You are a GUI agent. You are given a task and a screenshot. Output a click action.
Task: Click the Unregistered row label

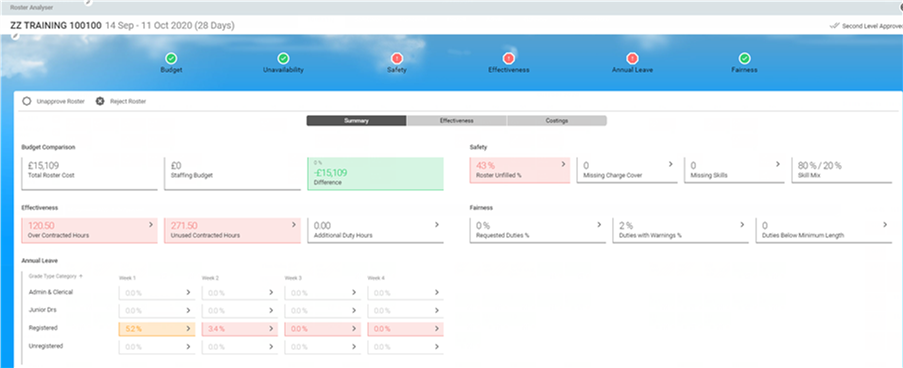pos(45,346)
